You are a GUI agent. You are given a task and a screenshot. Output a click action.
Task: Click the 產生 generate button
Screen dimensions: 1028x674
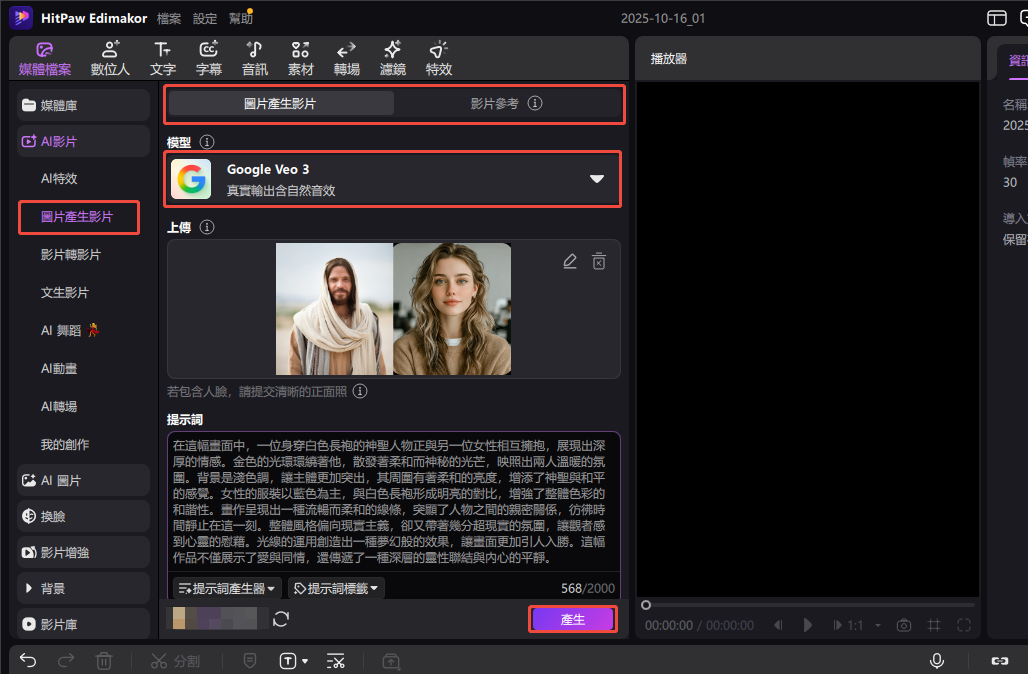(x=573, y=620)
